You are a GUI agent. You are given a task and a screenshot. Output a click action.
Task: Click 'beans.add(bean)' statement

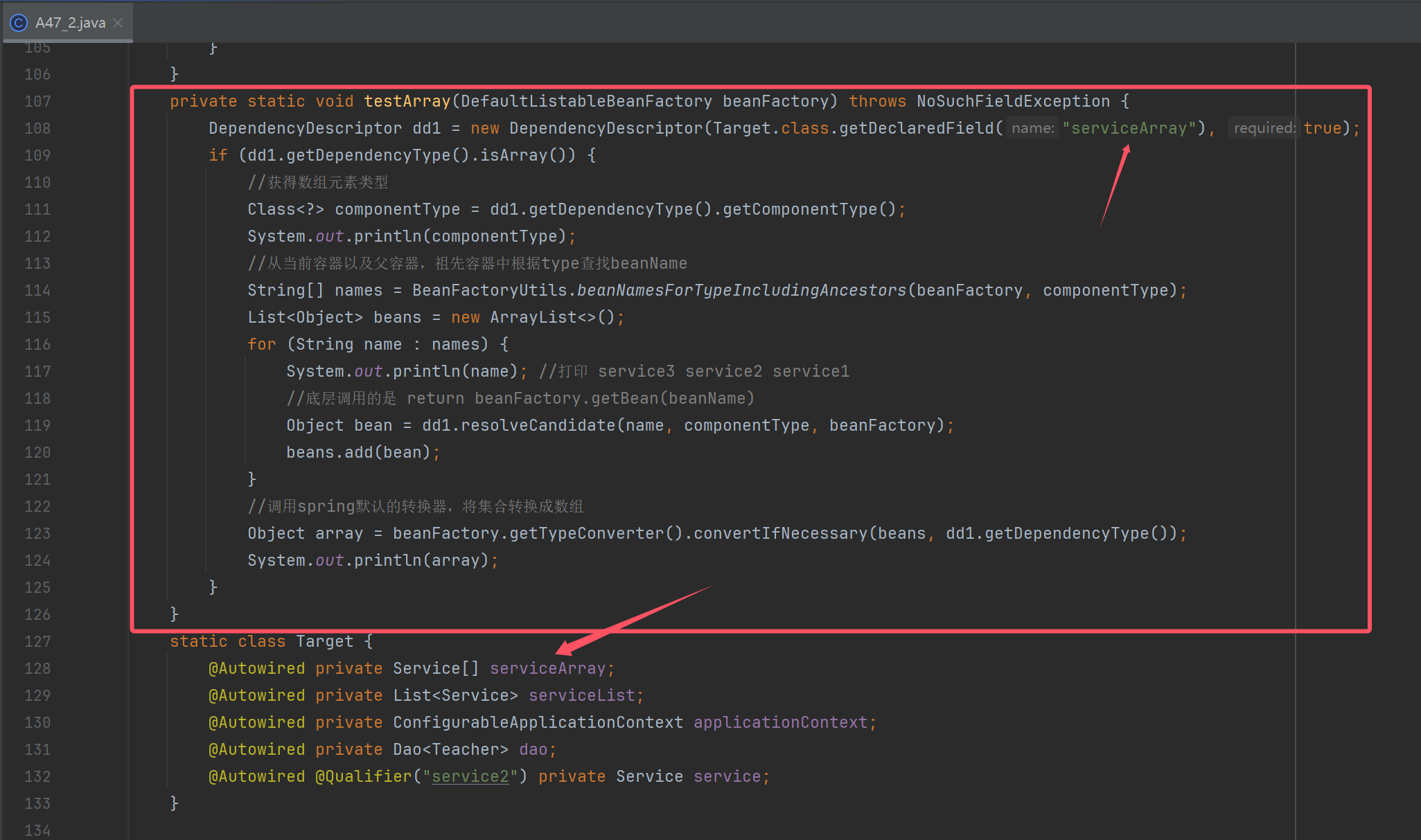point(363,452)
